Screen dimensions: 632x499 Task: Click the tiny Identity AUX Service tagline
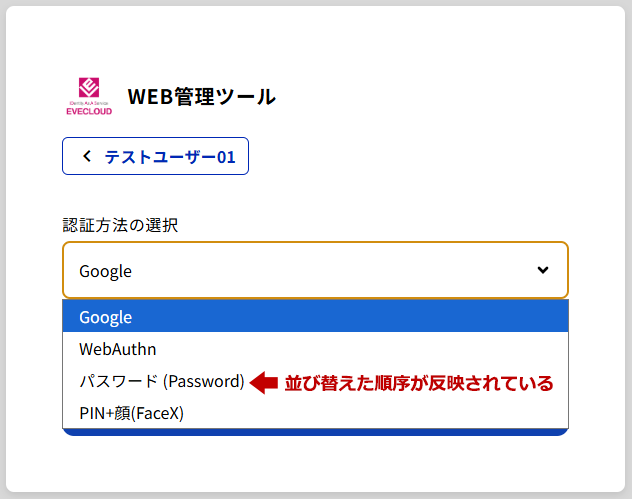pyautogui.click(x=89, y=102)
